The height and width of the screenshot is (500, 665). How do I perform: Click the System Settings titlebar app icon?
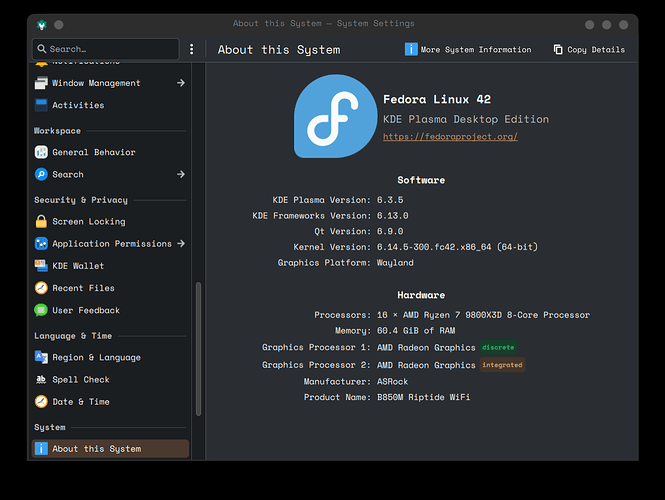(x=42, y=25)
